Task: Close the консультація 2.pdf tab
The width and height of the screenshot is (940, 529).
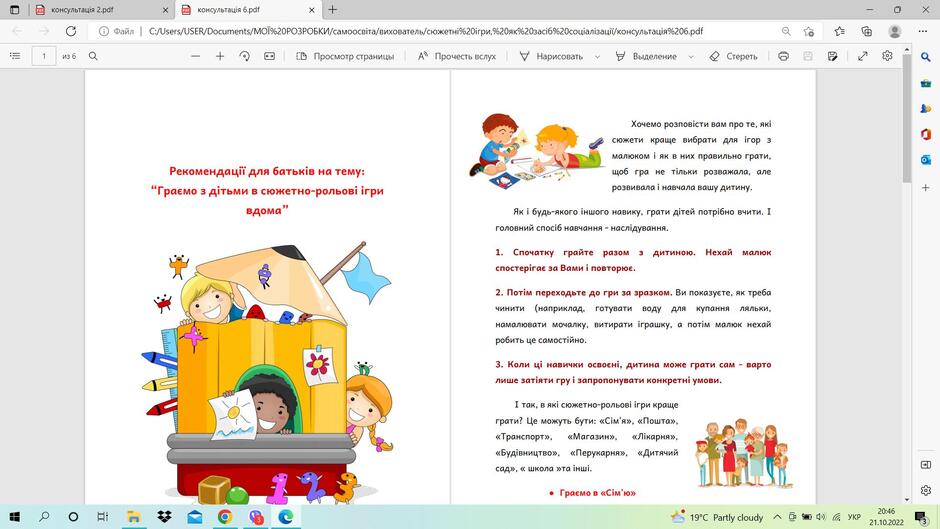Action: pyautogui.click(x=165, y=10)
